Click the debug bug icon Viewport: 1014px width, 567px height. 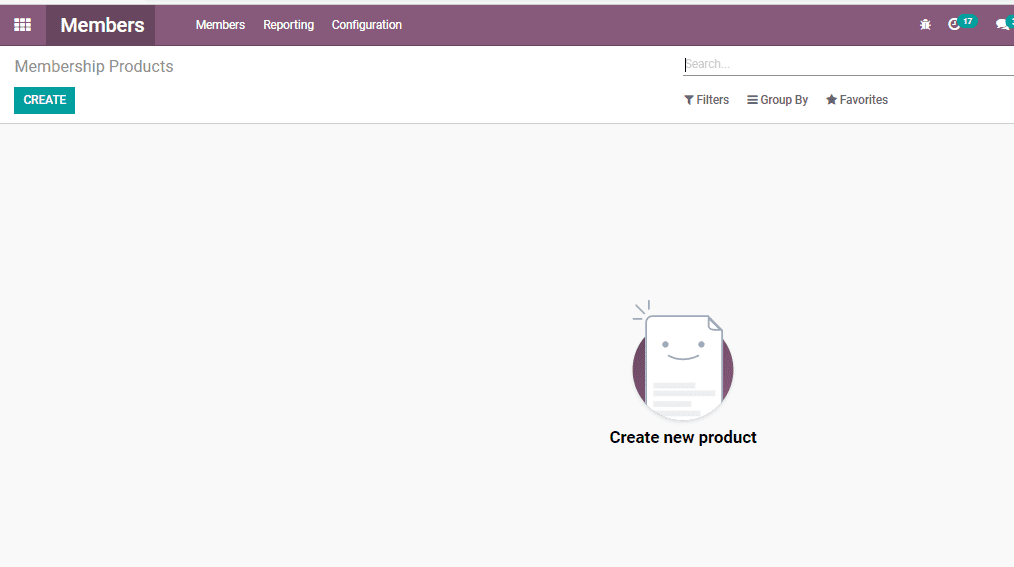pyautogui.click(x=925, y=25)
